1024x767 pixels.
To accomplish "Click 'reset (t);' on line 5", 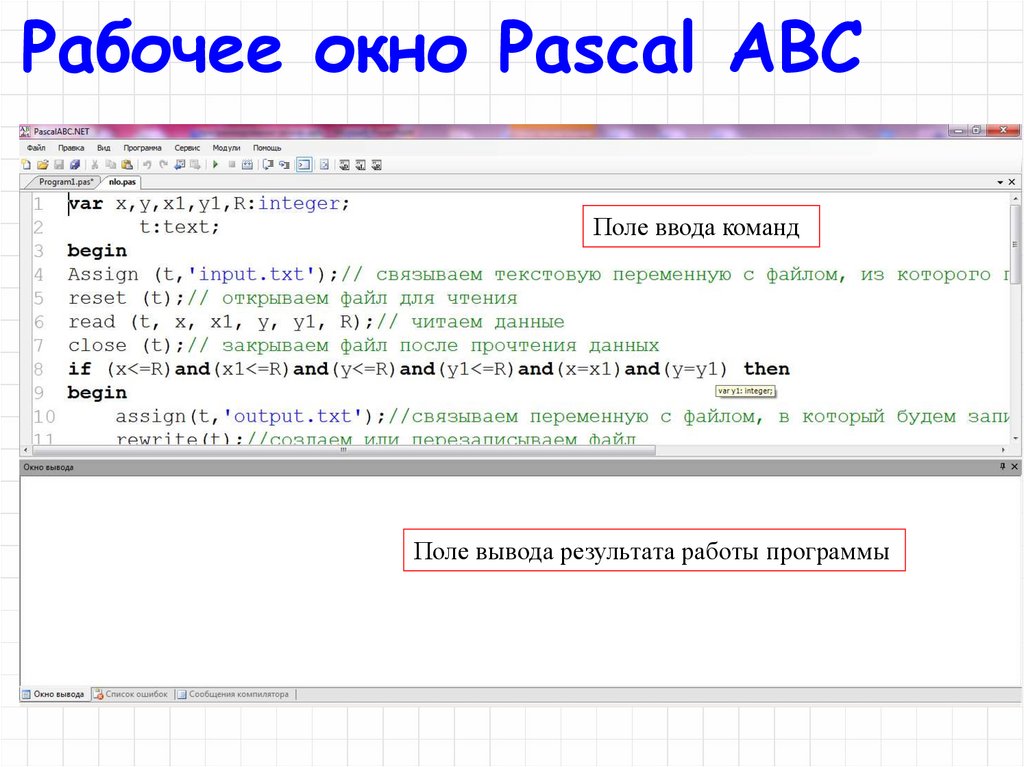I will pos(127,298).
